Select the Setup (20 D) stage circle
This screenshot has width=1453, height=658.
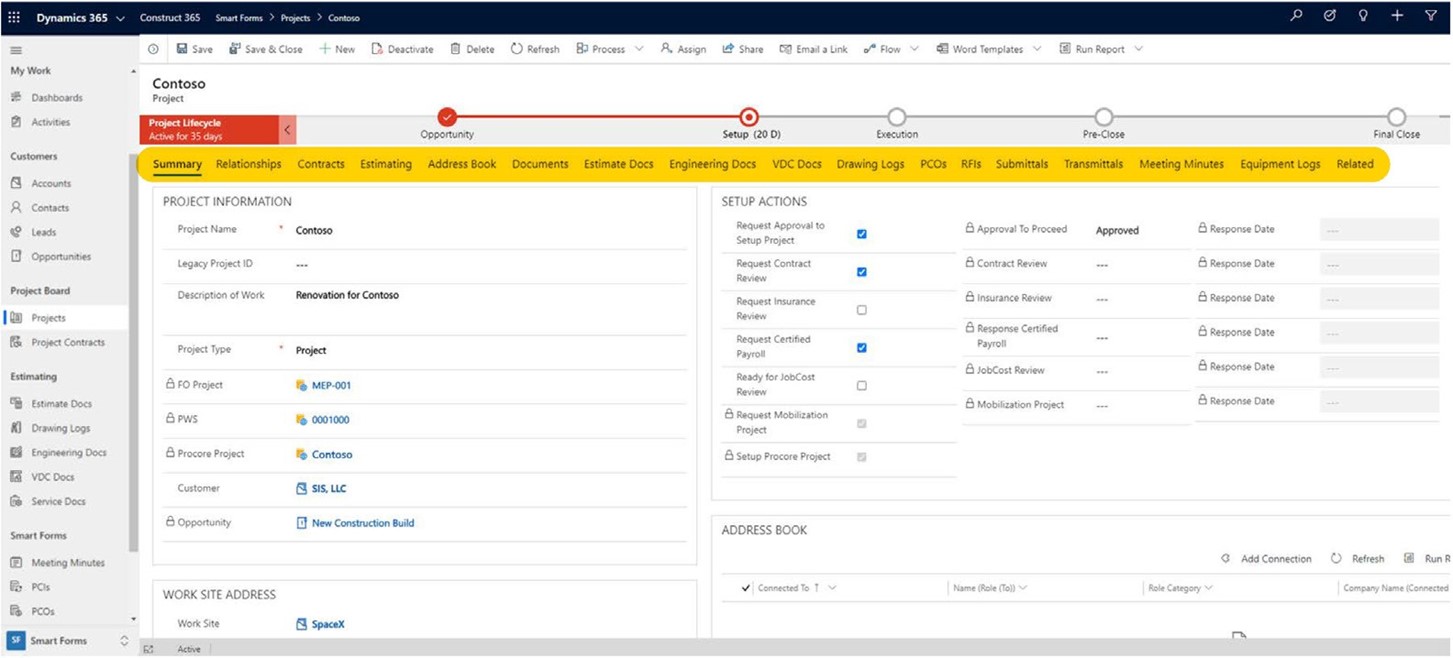(748, 117)
